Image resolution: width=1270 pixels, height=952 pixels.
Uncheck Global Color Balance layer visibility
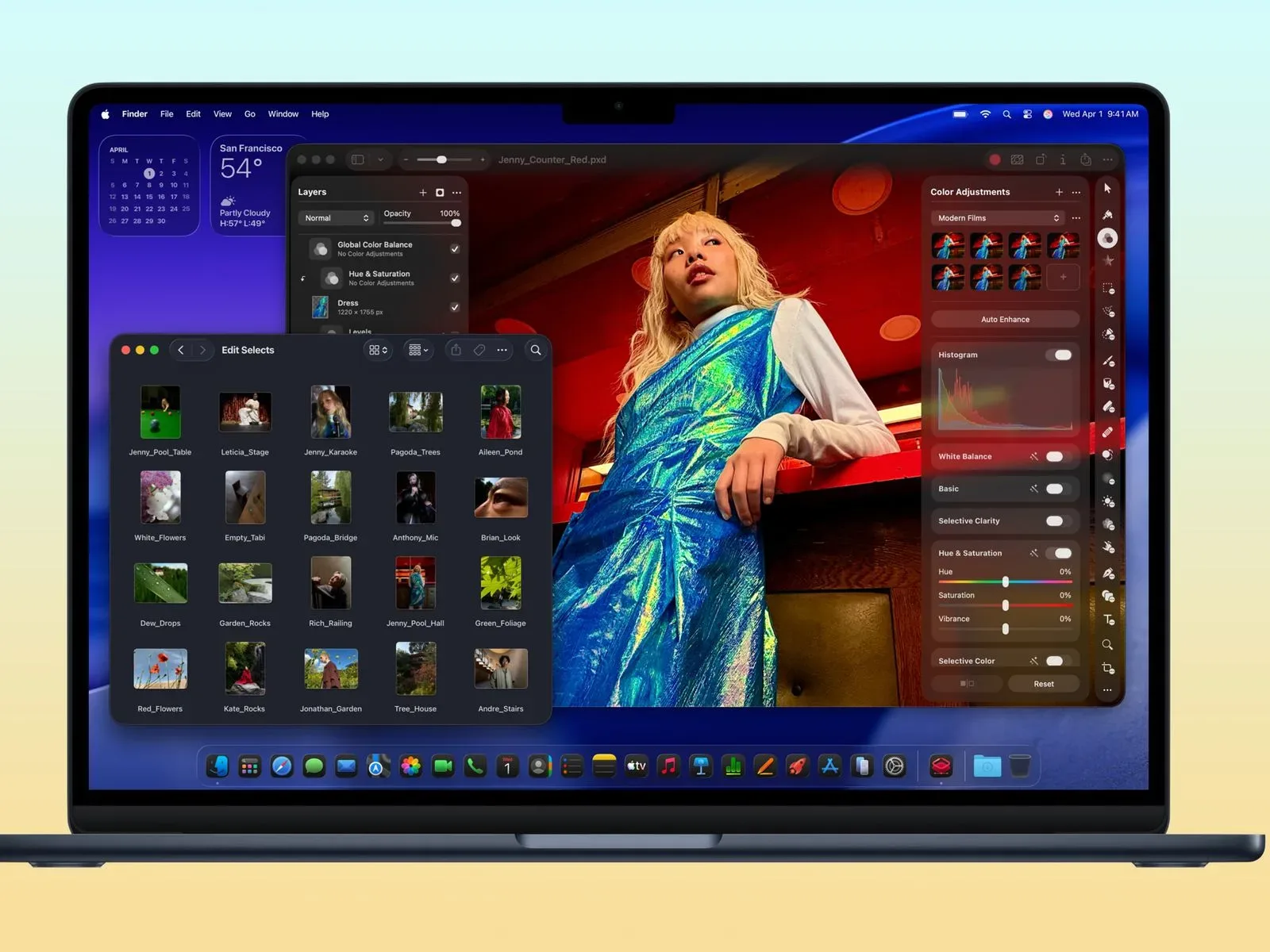coord(455,249)
